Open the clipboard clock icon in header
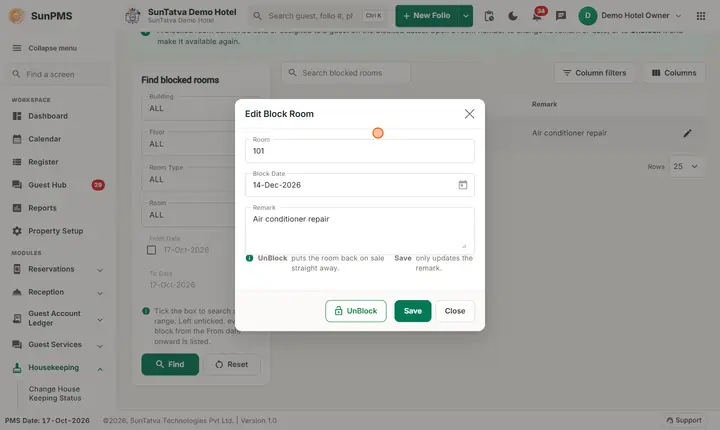720x430 pixels. 489,16
